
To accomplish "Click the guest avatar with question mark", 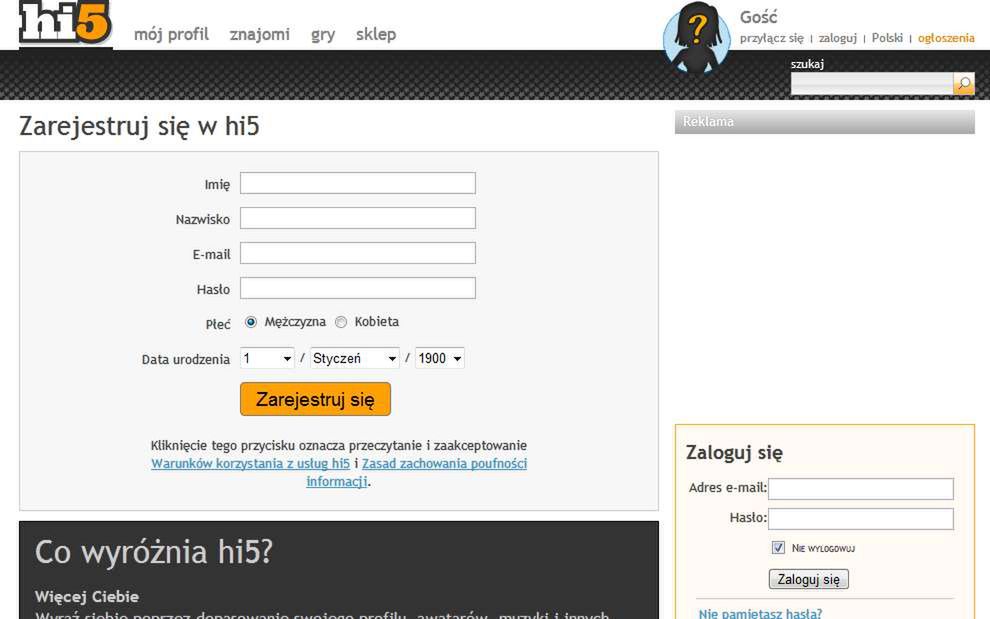I will point(696,38).
